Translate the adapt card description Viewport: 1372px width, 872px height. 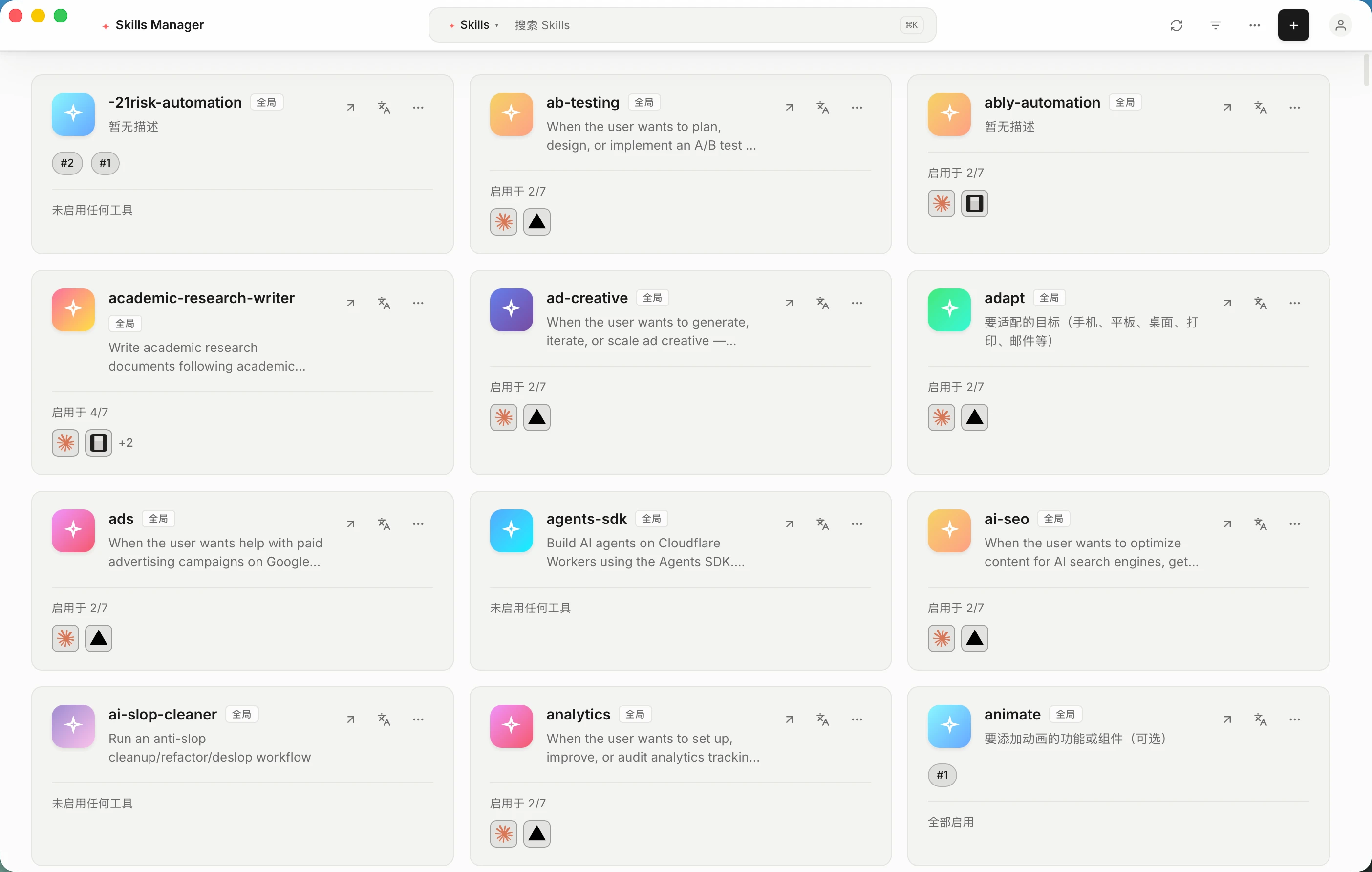1260,303
